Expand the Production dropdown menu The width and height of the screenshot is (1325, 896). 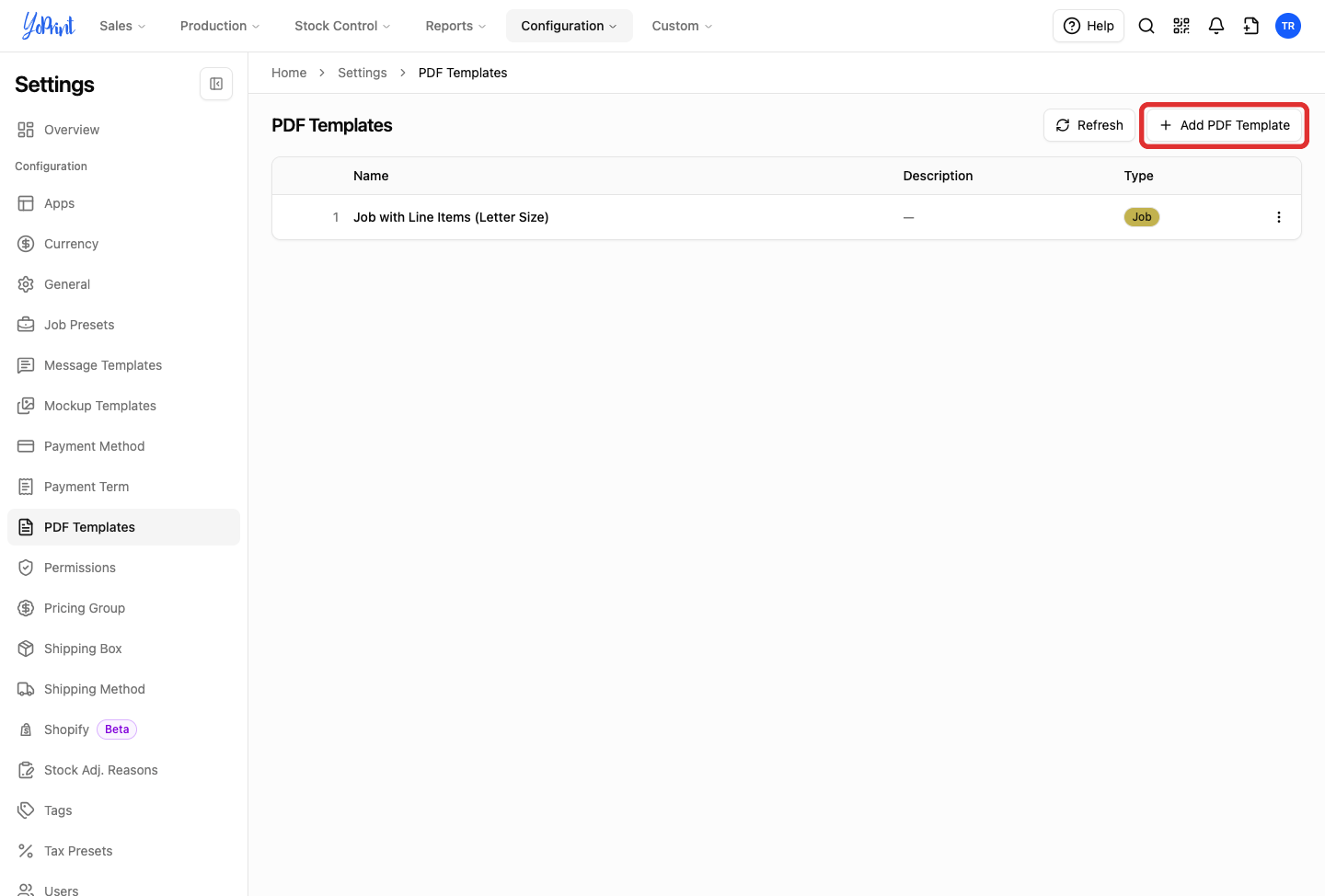click(220, 26)
